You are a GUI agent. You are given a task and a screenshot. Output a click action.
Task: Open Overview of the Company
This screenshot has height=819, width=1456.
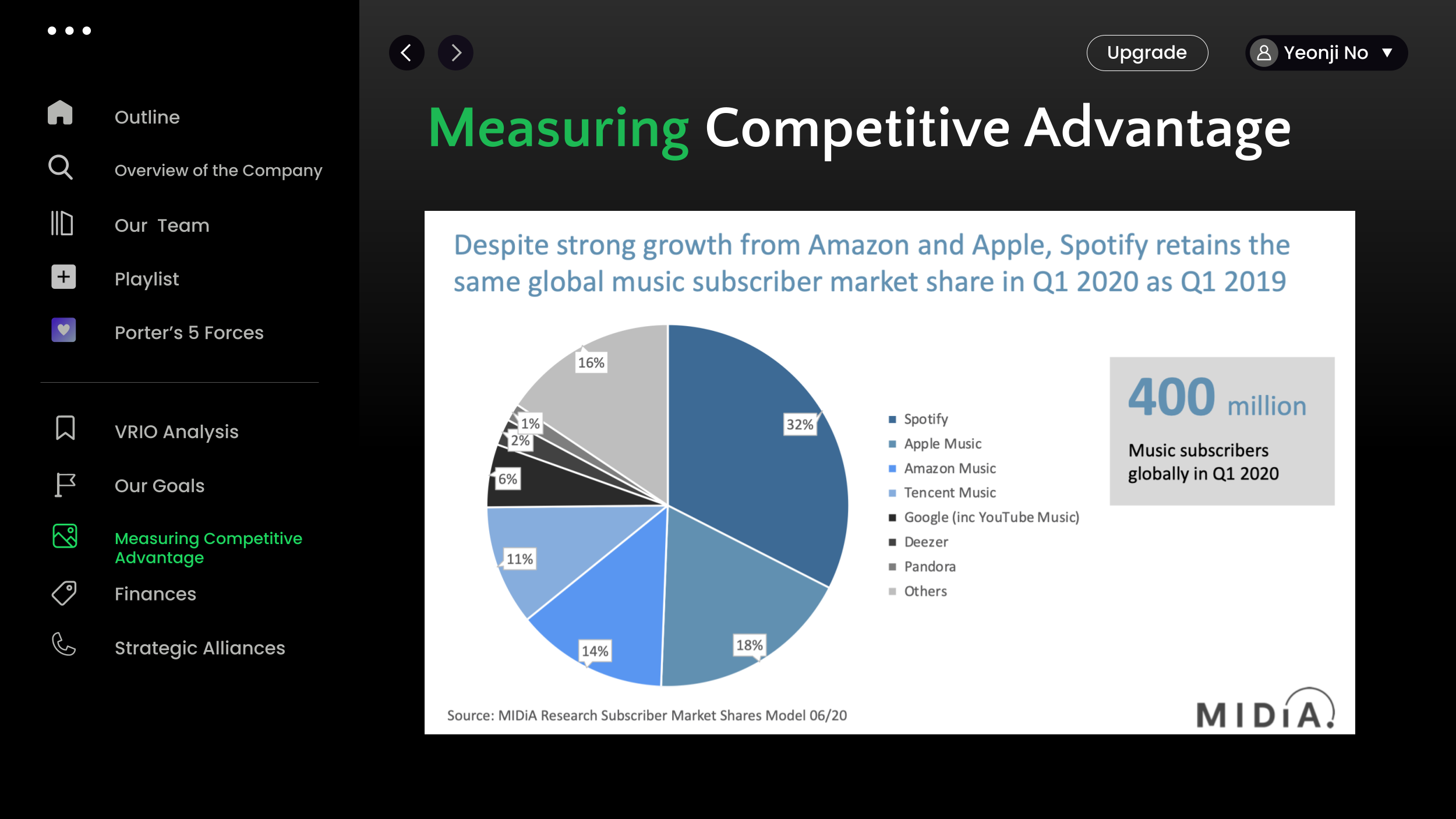click(218, 171)
